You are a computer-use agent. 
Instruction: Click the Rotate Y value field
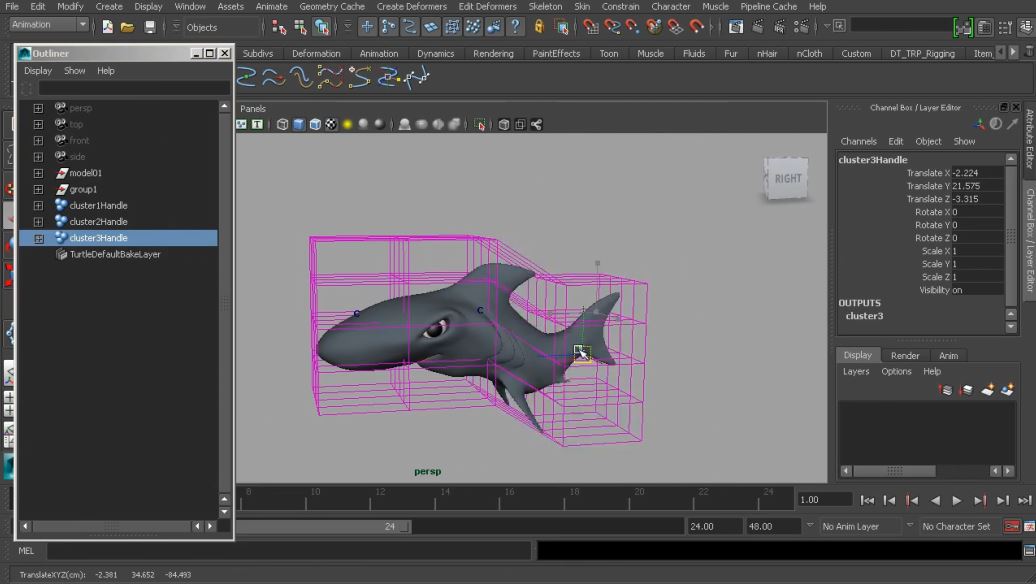[x=977, y=225]
